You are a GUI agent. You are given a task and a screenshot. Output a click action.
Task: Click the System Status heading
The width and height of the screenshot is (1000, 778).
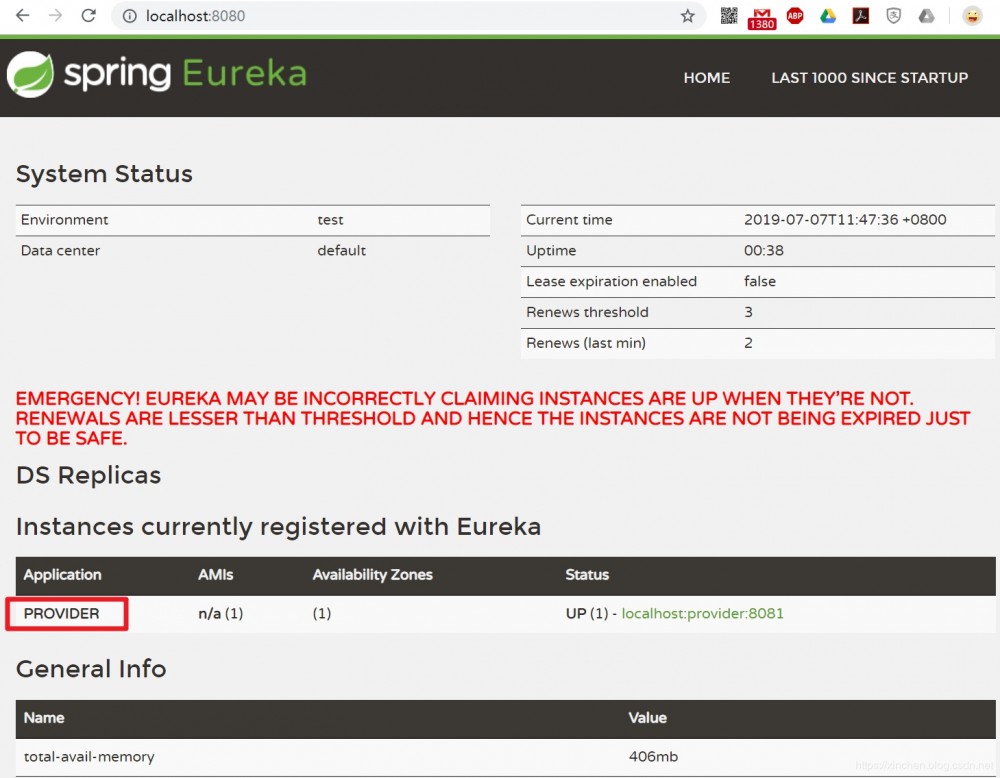[x=104, y=174]
